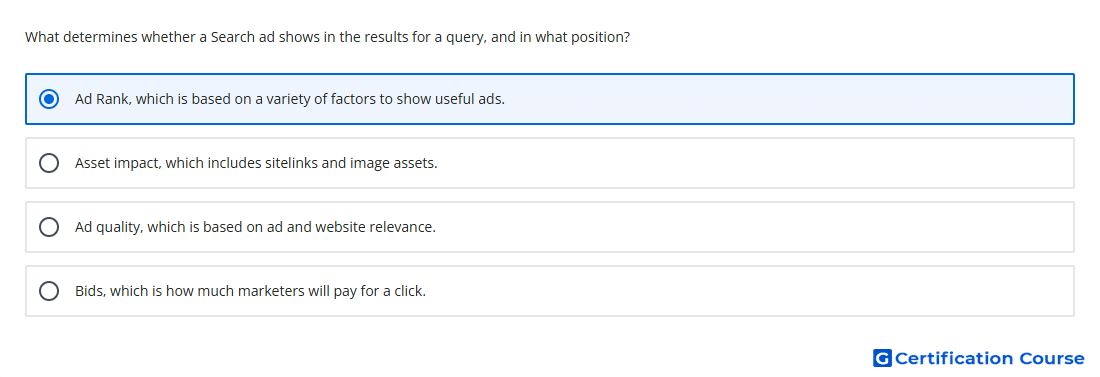1100x377 pixels.
Task: Select the Ad Rank radio button
Action: (x=49, y=99)
